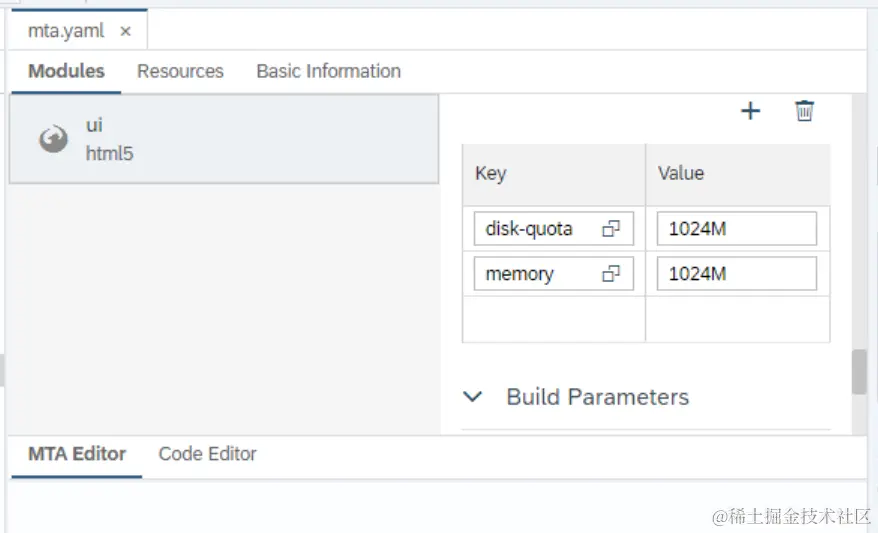Switch to Code Editor view
878x533 pixels.
207,454
